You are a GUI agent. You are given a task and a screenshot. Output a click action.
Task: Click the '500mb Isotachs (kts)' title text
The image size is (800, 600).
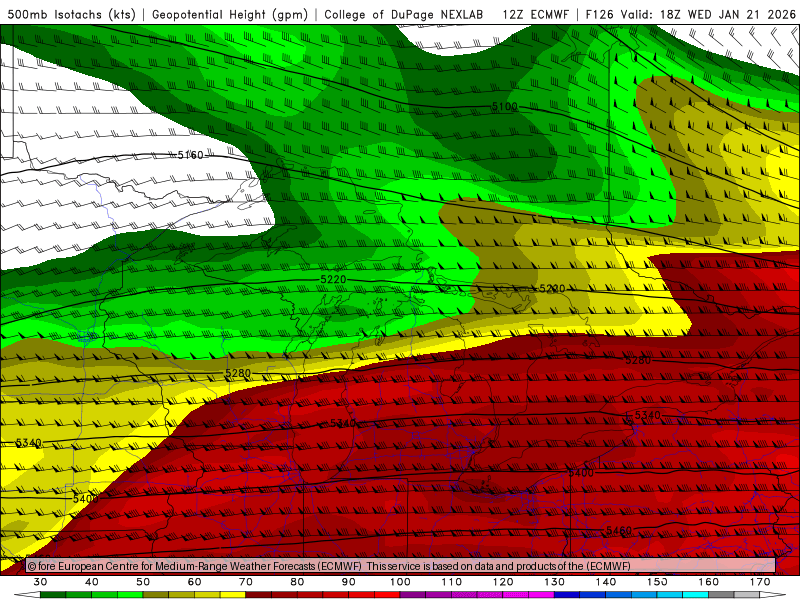point(71,14)
